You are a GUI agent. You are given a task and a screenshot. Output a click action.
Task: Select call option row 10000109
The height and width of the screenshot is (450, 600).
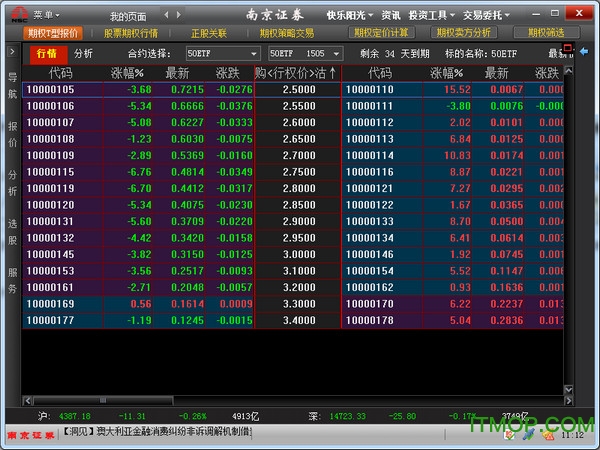(x=138, y=155)
